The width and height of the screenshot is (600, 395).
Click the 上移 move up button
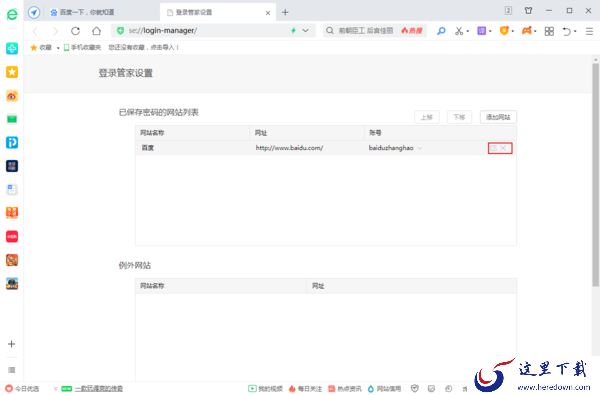[x=427, y=117]
